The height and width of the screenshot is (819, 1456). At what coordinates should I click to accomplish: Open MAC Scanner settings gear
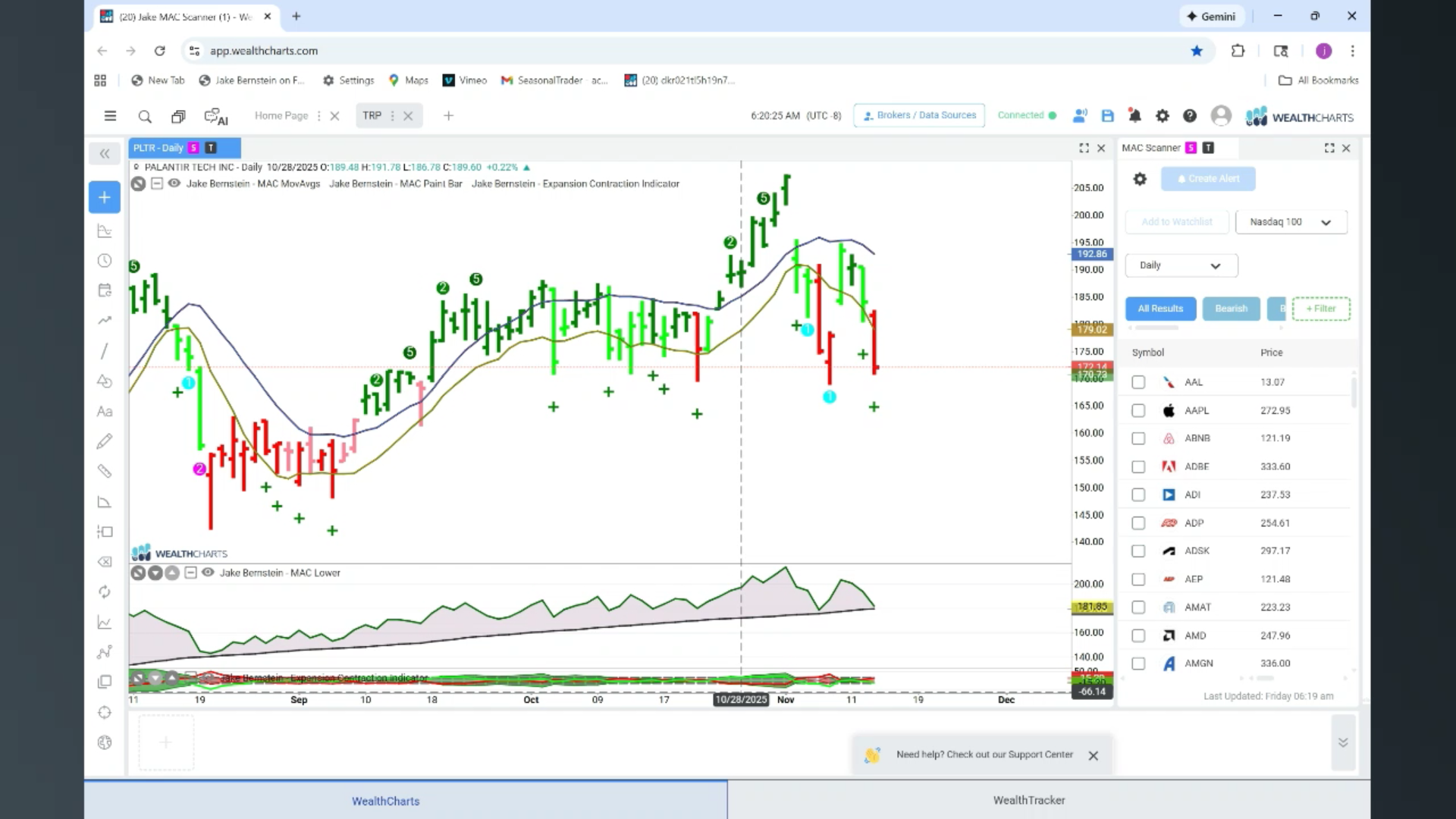point(1140,179)
